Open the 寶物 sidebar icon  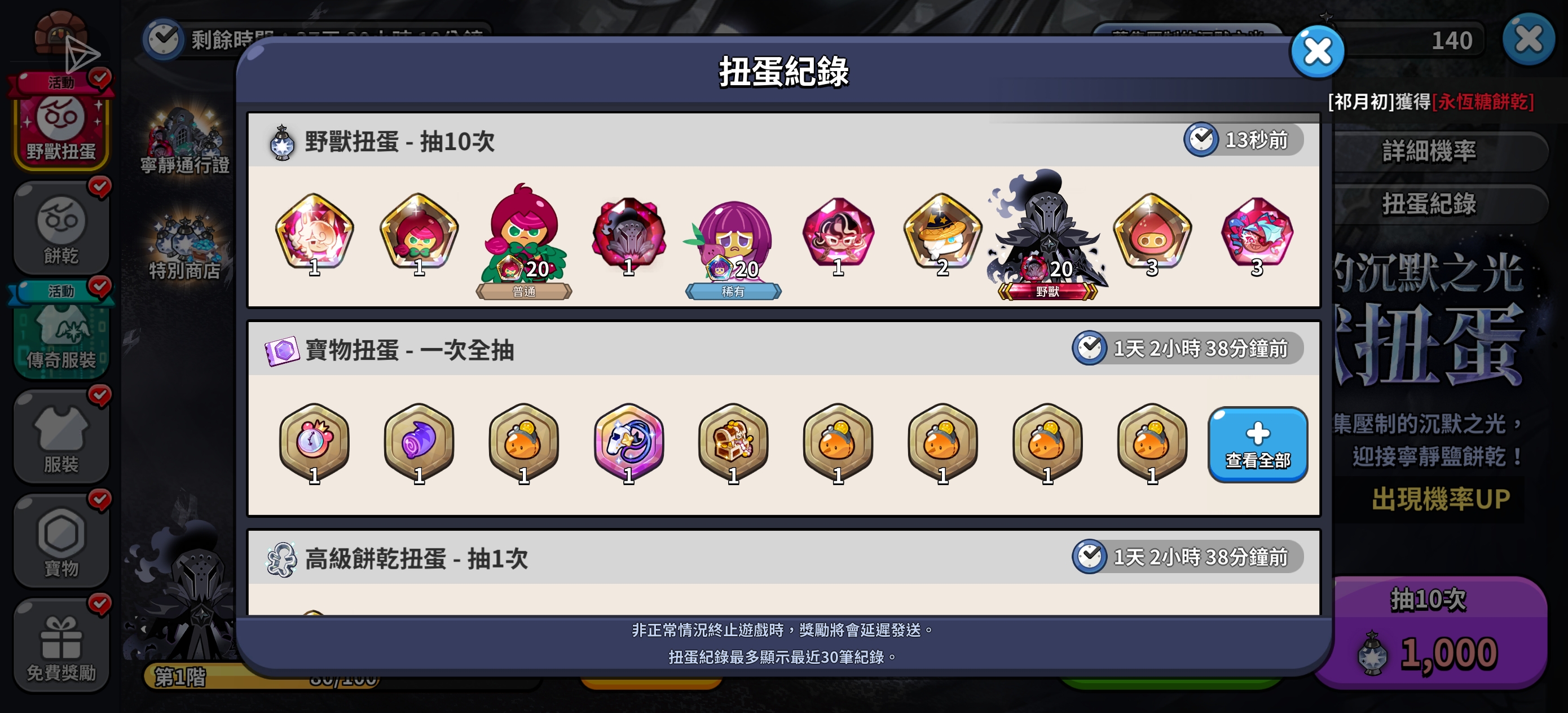tap(61, 541)
